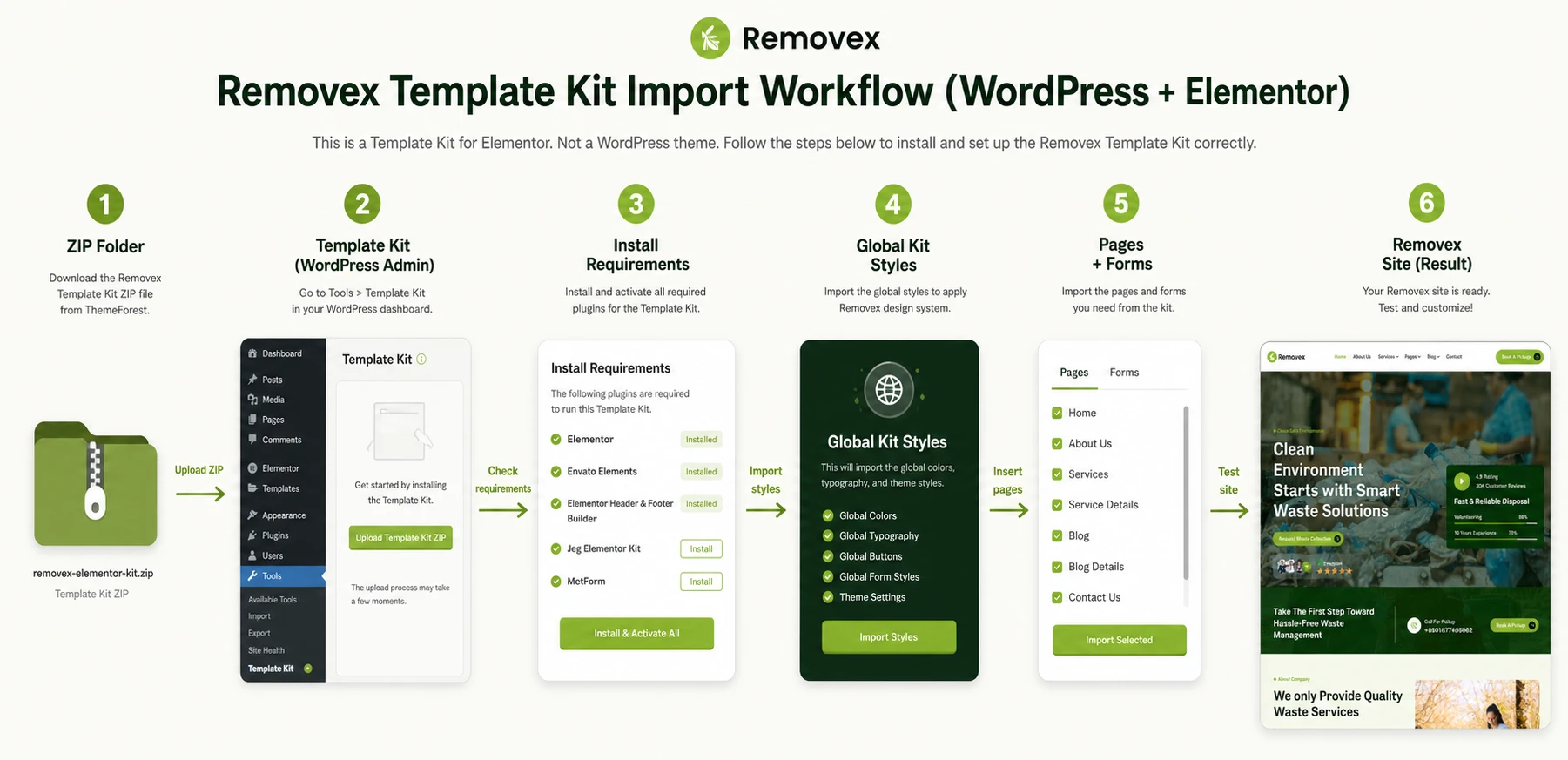Click Book A Pickup button in green banner
The width and height of the screenshot is (1568, 760).
click(x=1516, y=625)
